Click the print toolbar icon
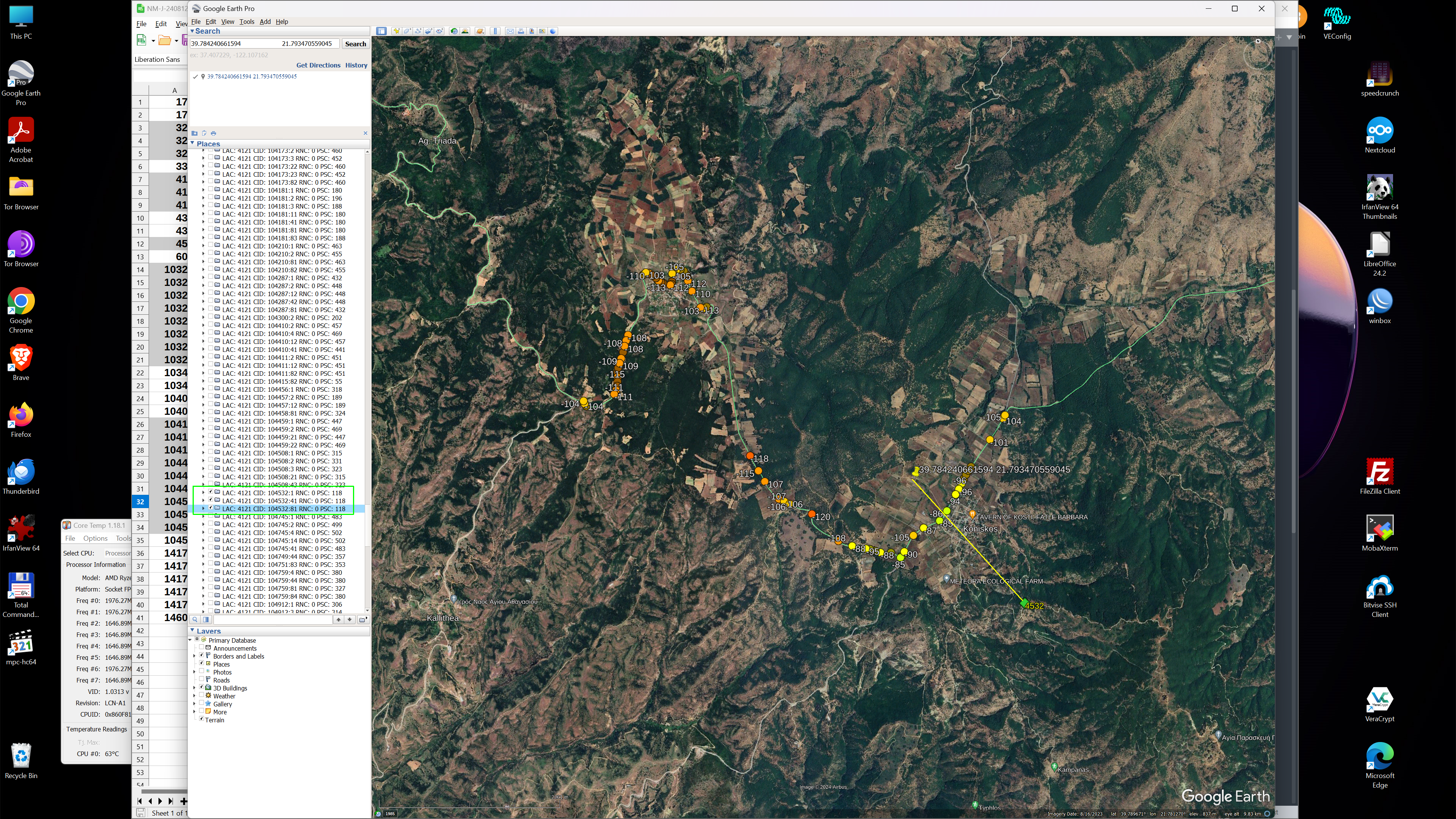The height and width of the screenshot is (819, 1456). pos(521,31)
